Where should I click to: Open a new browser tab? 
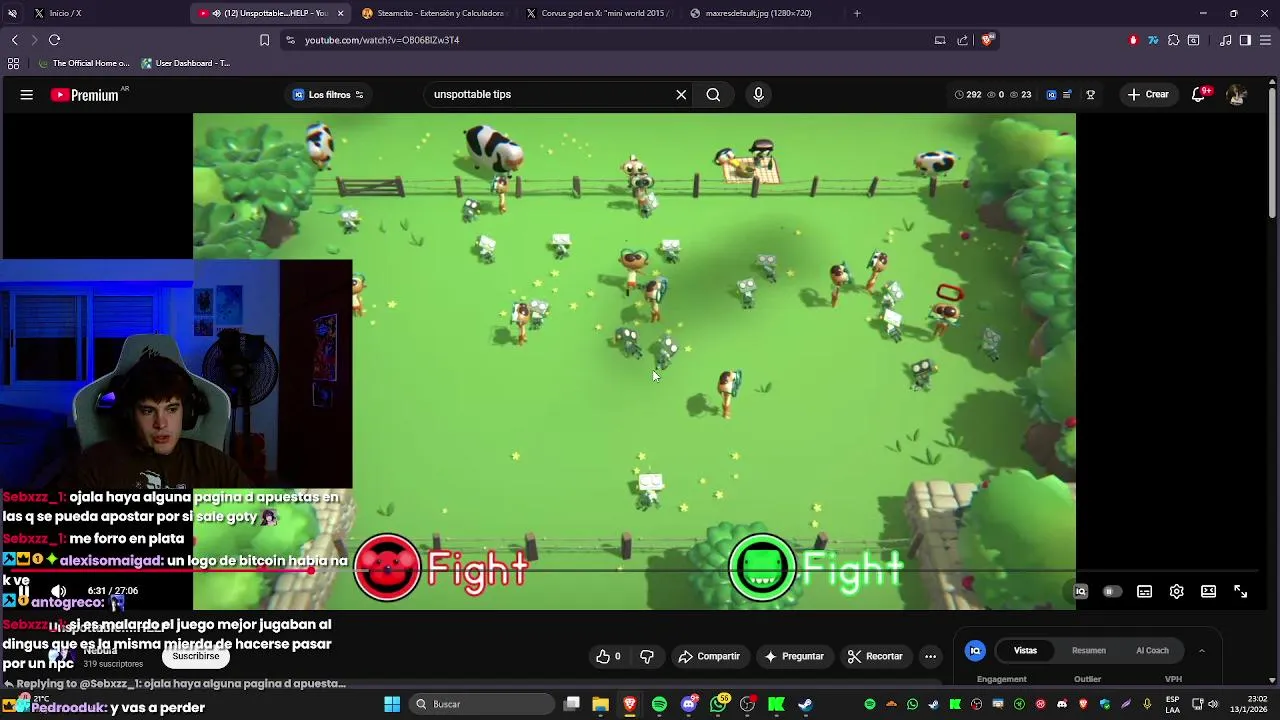(x=857, y=13)
